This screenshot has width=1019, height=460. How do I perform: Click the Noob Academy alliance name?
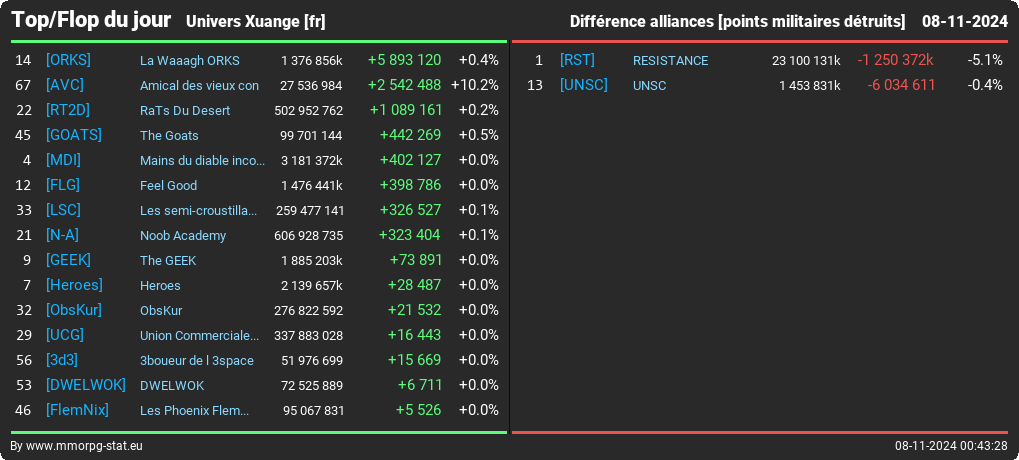183,235
